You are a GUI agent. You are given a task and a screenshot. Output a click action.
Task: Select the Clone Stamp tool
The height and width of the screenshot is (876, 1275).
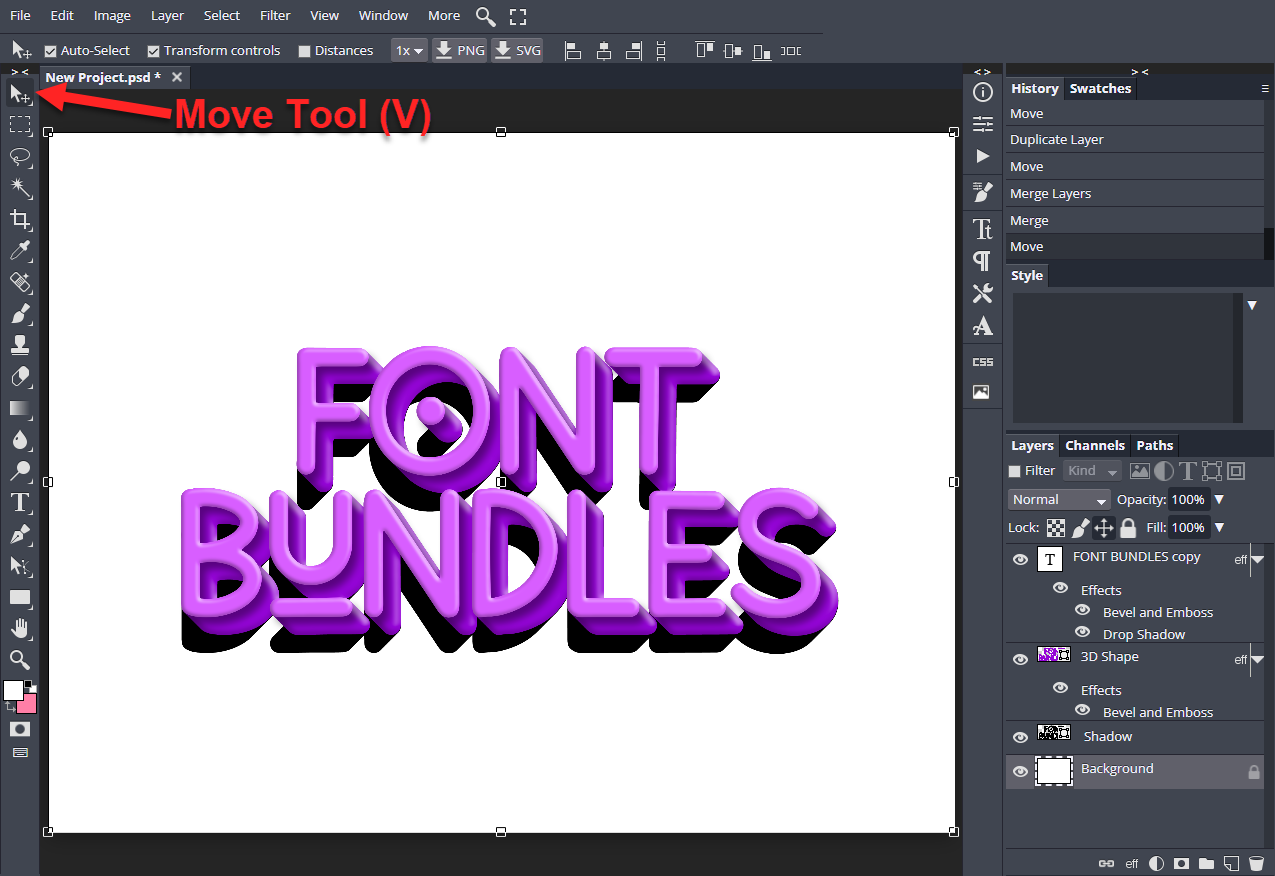tap(19, 346)
